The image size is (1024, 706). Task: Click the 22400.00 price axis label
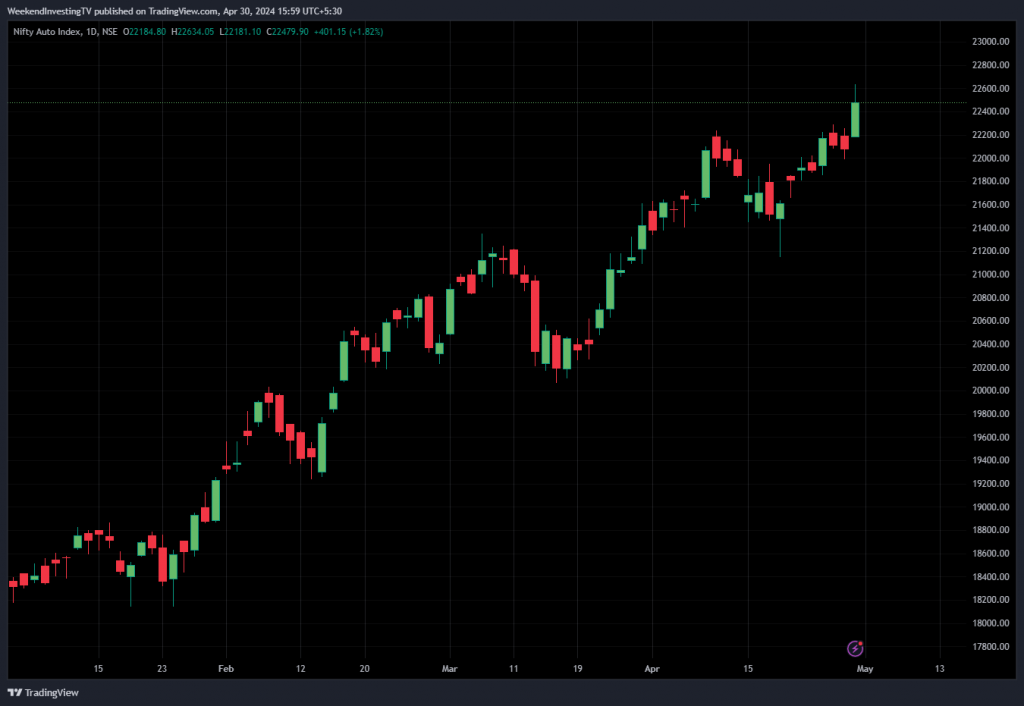pyautogui.click(x=990, y=112)
